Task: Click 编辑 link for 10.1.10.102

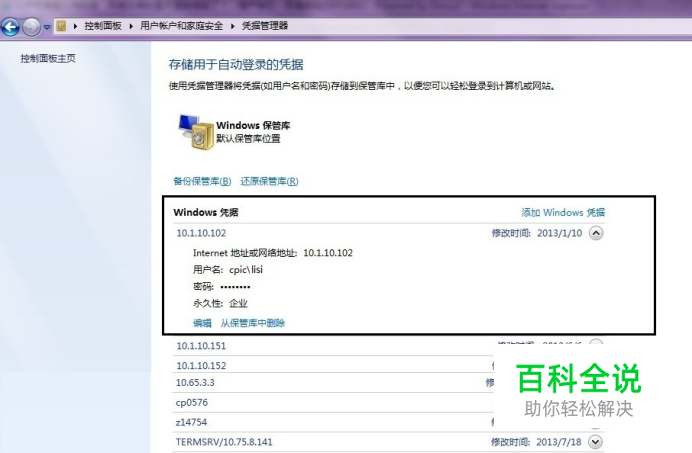Action: (203, 323)
